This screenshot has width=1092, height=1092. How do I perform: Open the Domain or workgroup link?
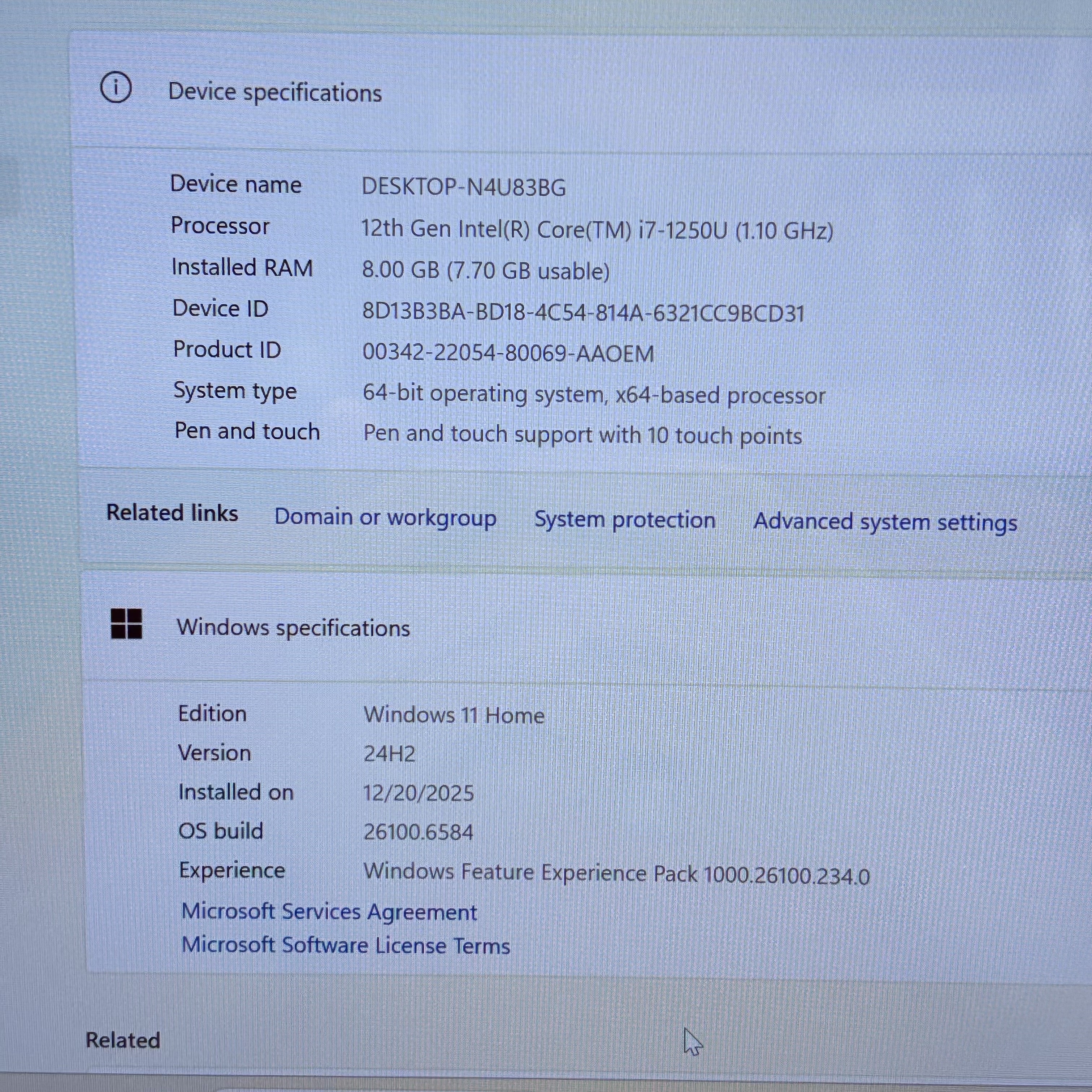[385, 518]
